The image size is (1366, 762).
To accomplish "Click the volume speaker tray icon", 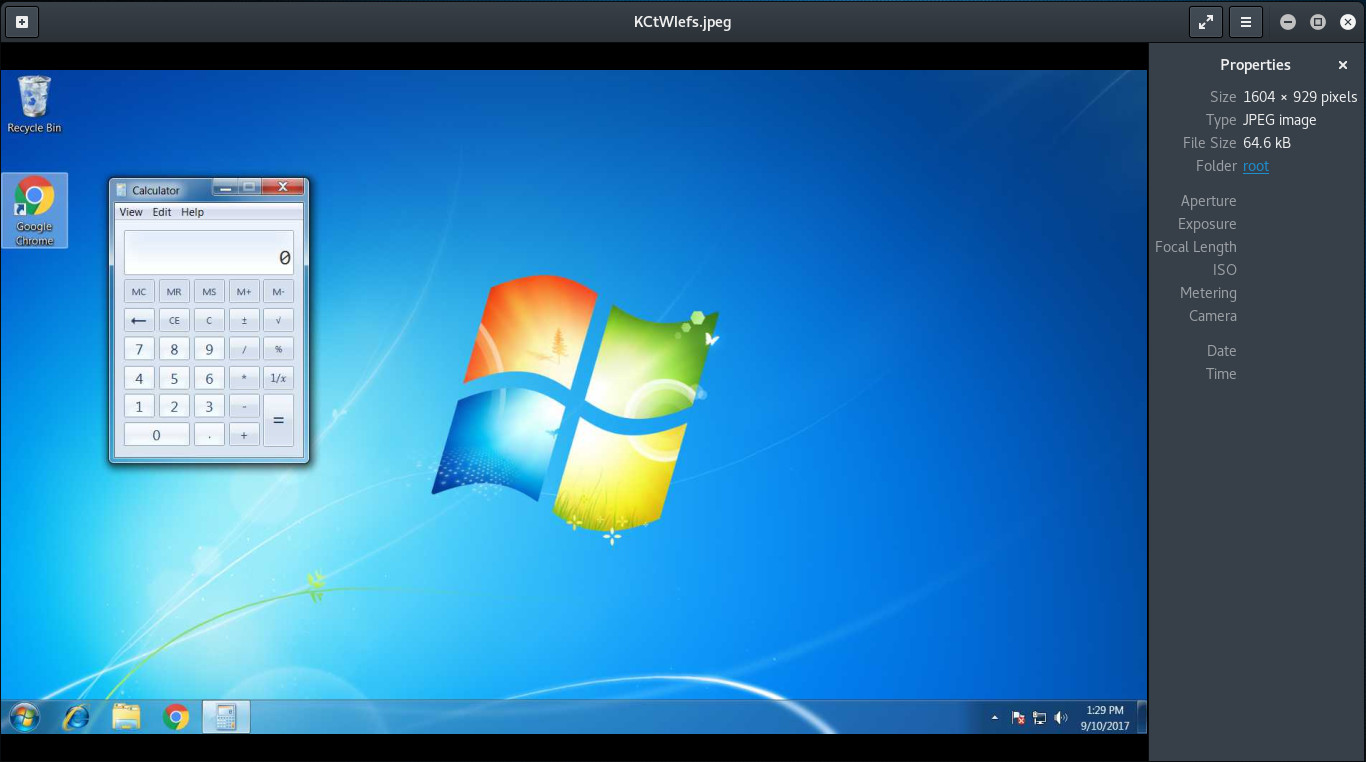I will coord(1060,718).
